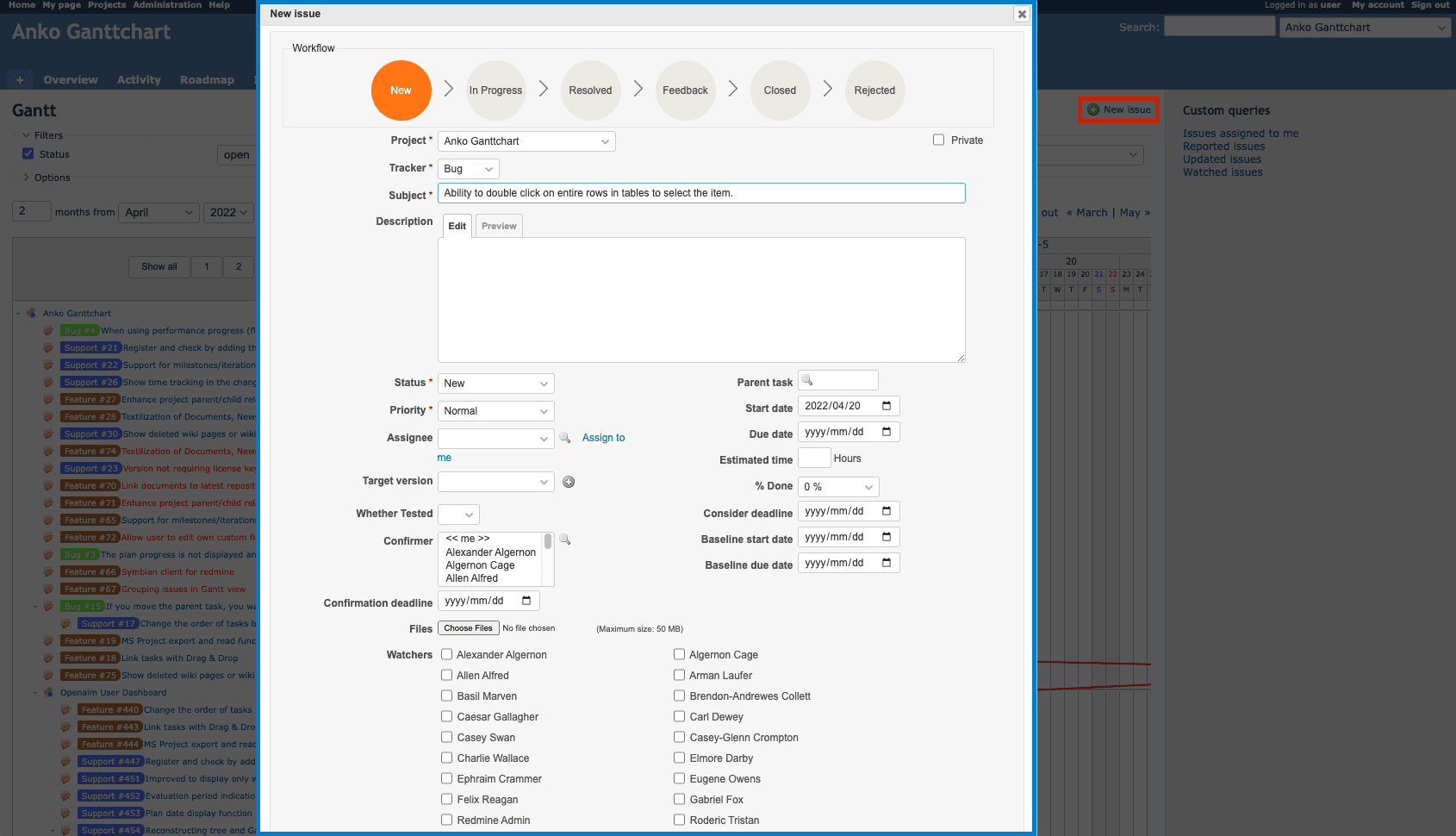The image size is (1456, 836).
Task: Open the Confirmer search magnifier icon
Action: coord(565,540)
